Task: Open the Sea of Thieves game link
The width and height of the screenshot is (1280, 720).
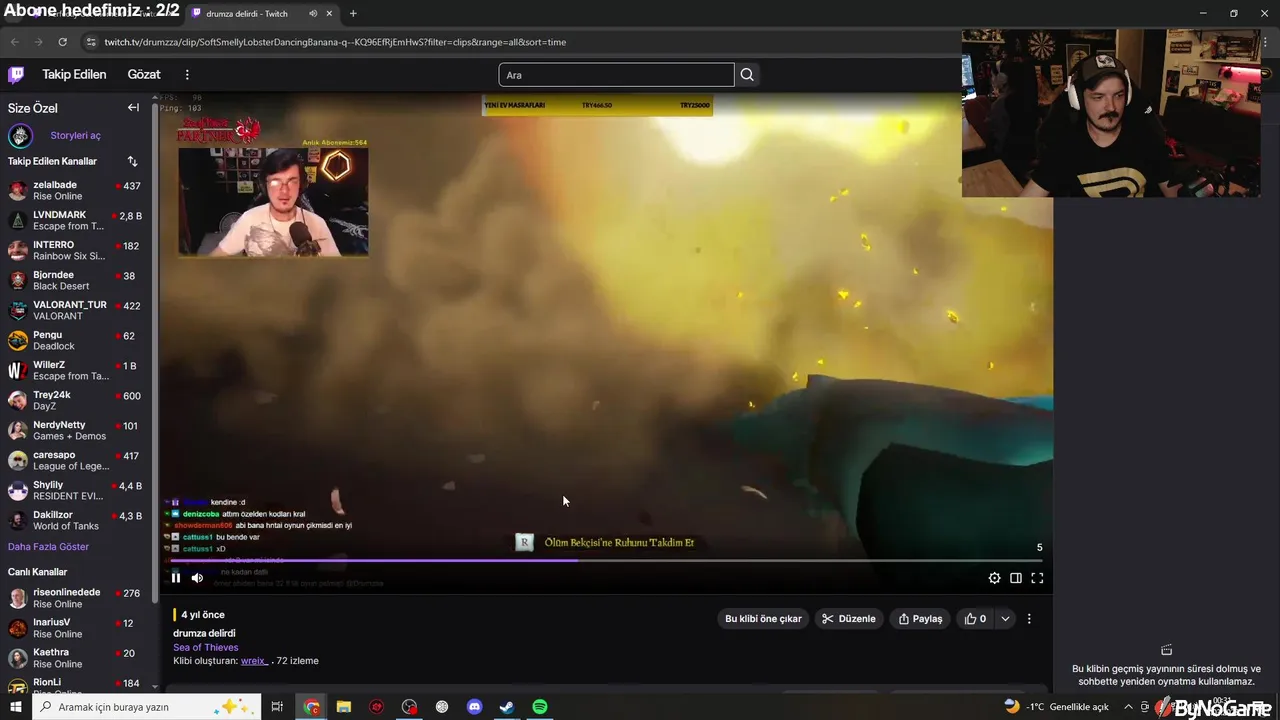Action: 206,647
